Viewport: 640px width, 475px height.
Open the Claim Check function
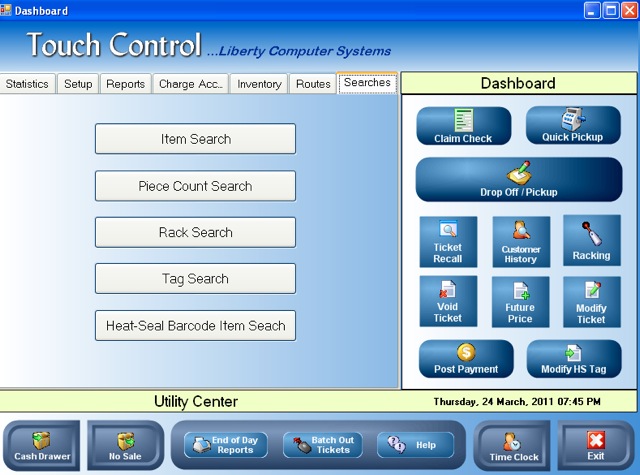tap(463, 126)
